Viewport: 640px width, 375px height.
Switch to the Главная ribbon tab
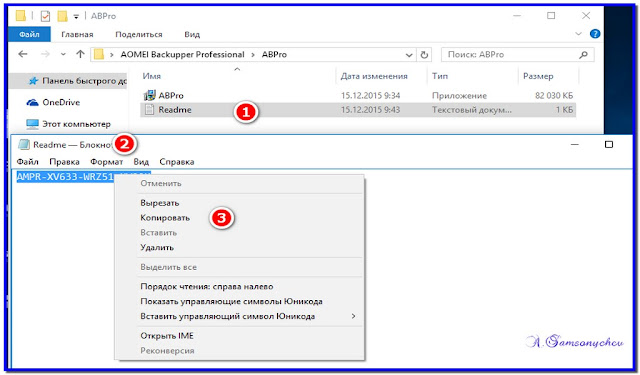click(77, 34)
